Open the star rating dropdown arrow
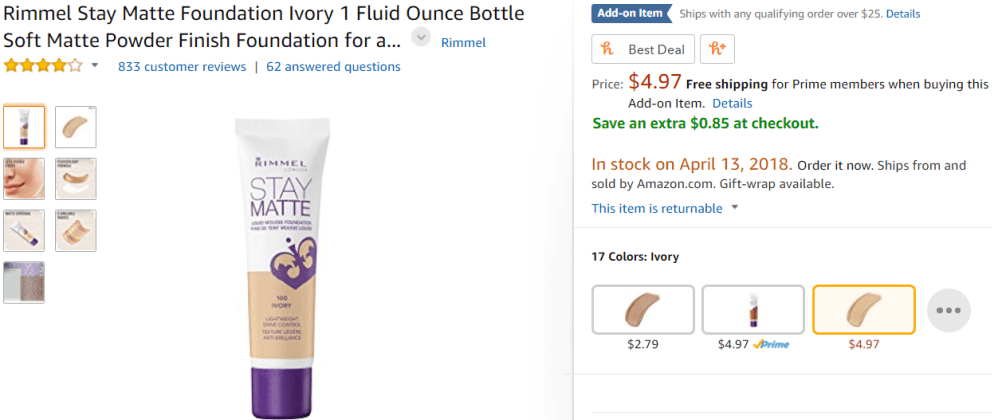 click(95, 66)
